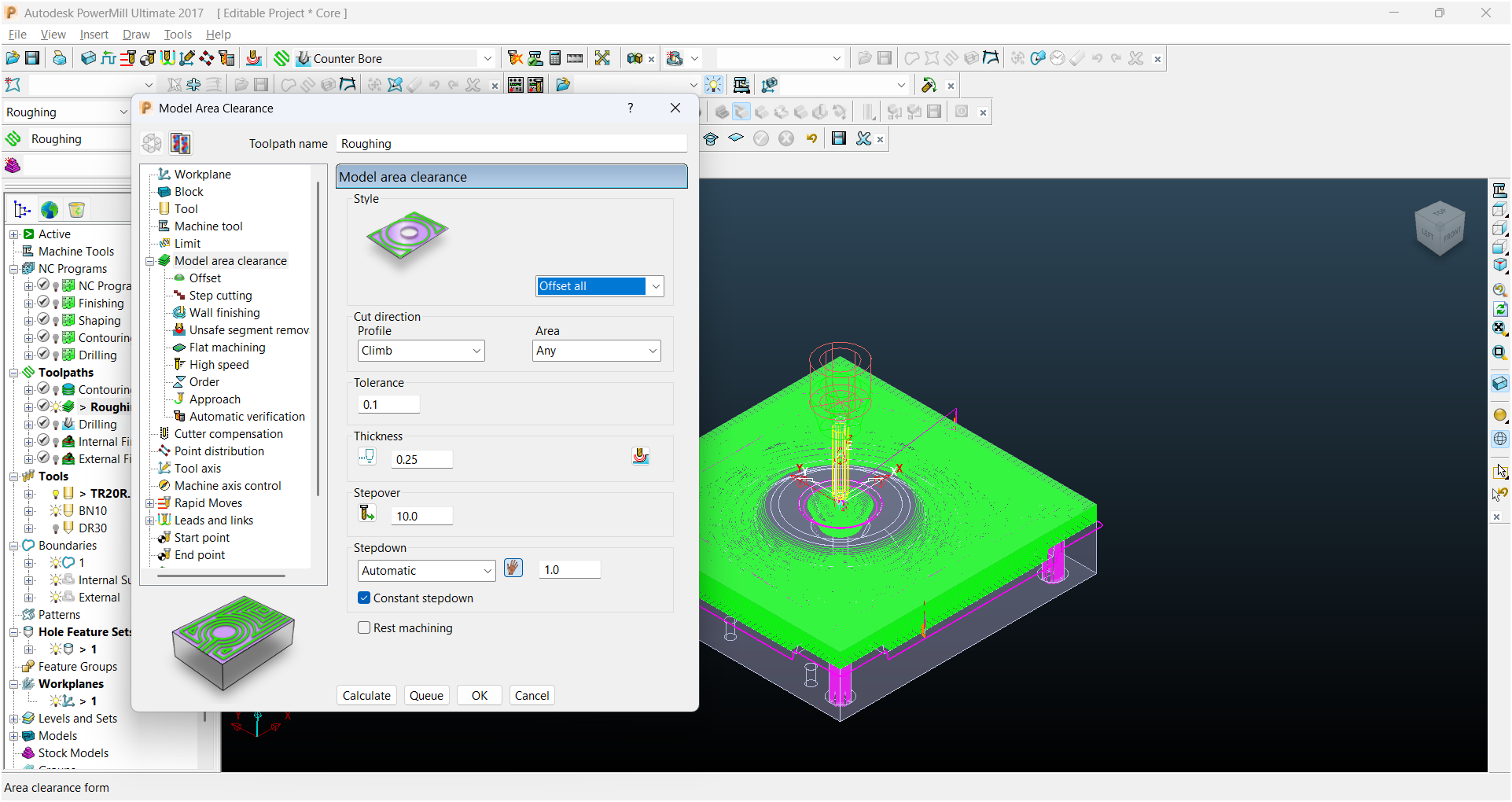Select Step cutting in the dialog tree

220,296
